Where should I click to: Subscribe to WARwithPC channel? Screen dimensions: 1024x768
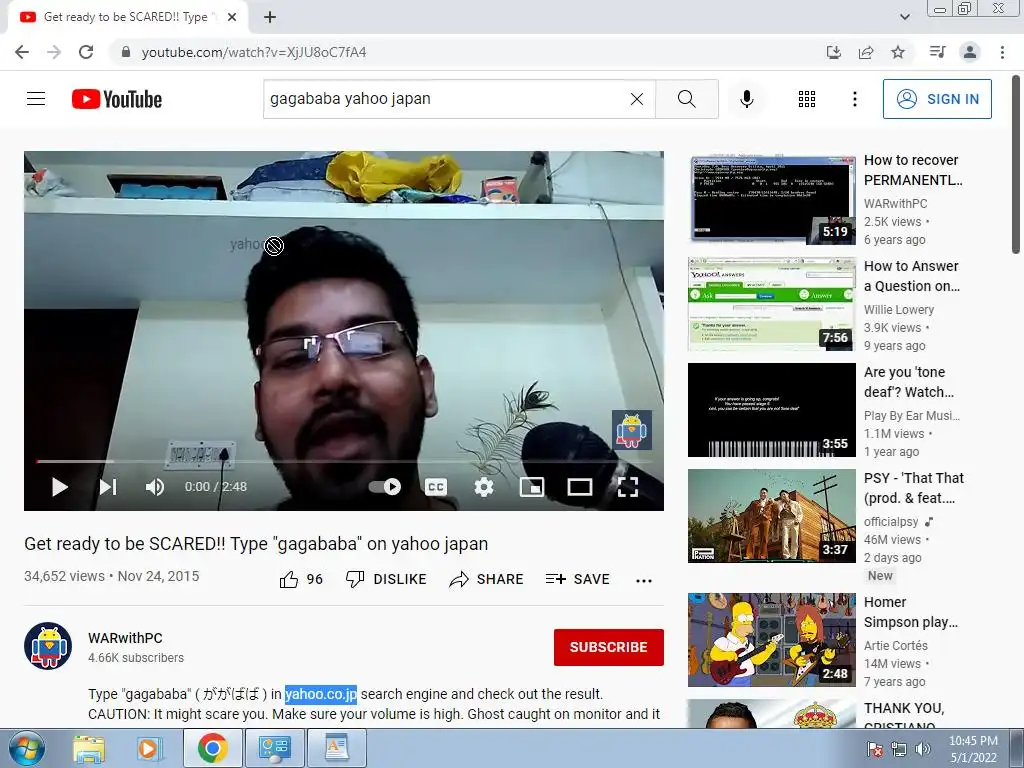click(609, 647)
